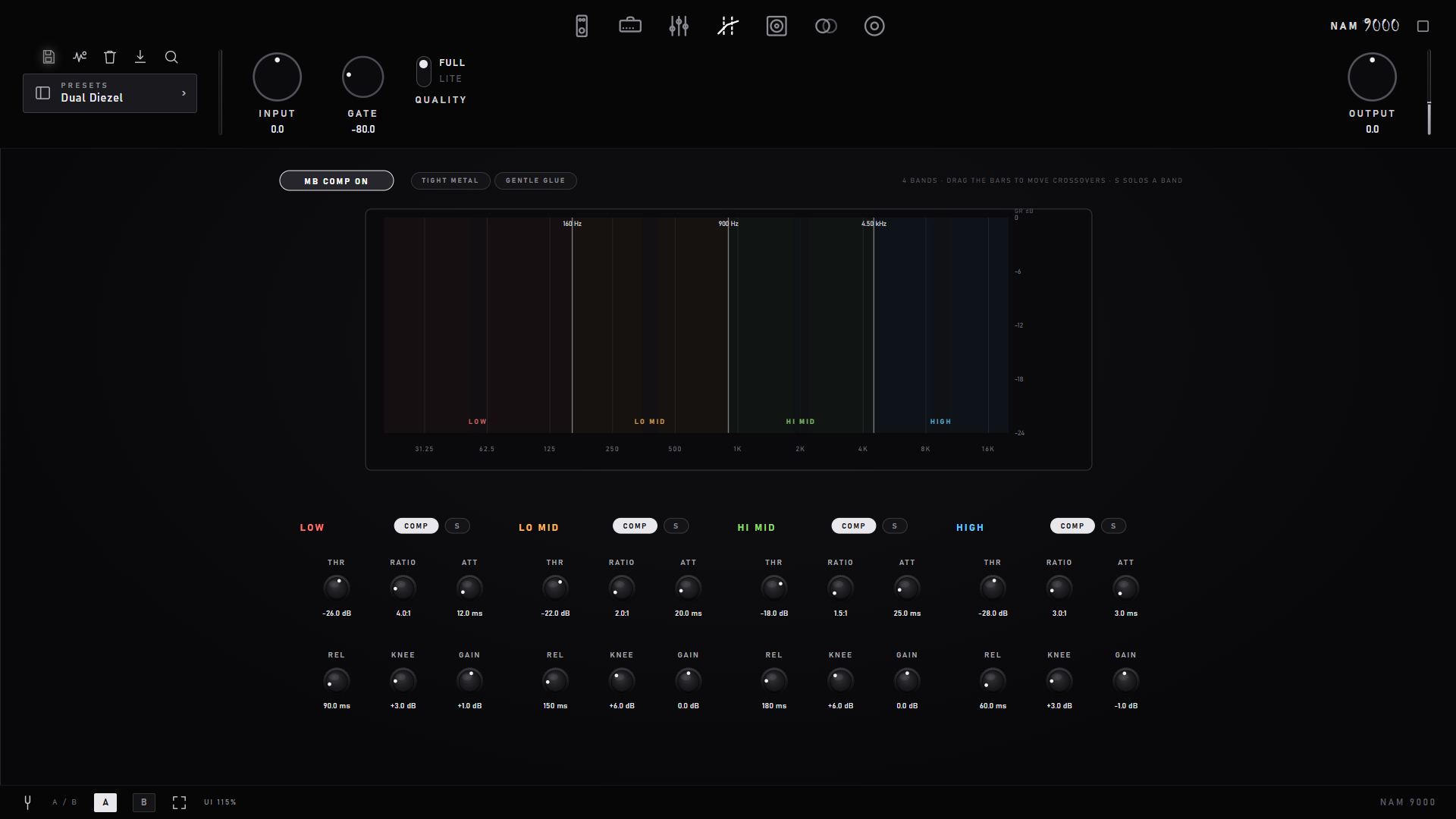Expand the Dual Diezel presets selector
The width and height of the screenshot is (1456, 819).
click(x=110, y=93)
